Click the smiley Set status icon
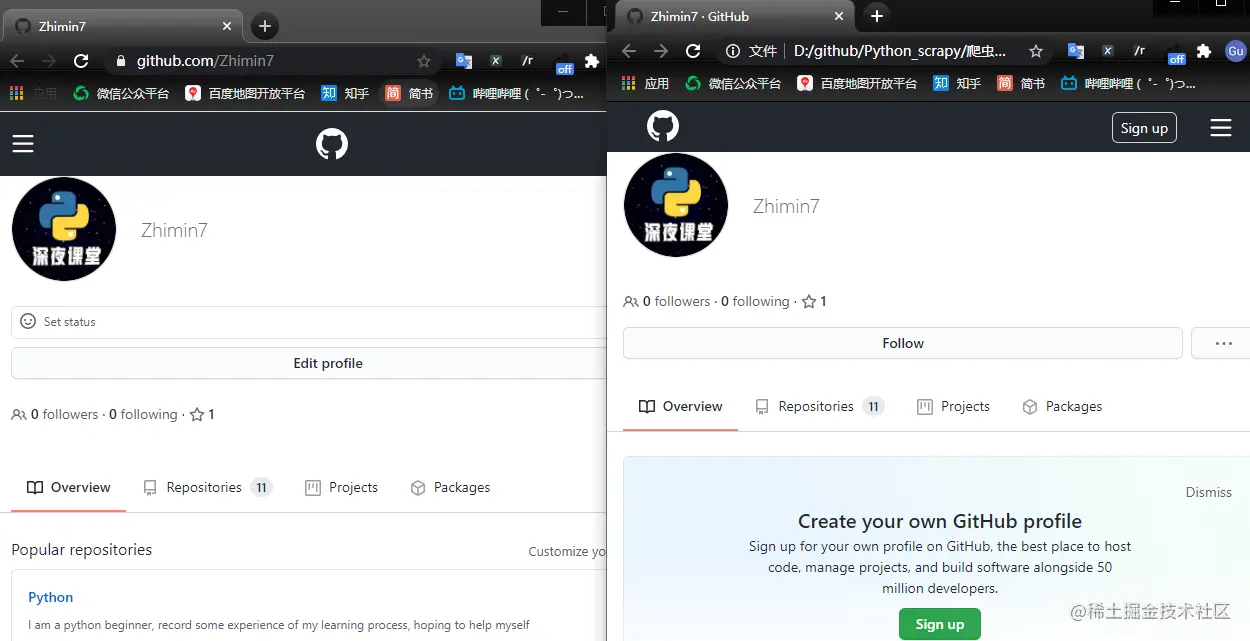The width and height of the screenshot is (1250, 641). [x=28, y=322]
